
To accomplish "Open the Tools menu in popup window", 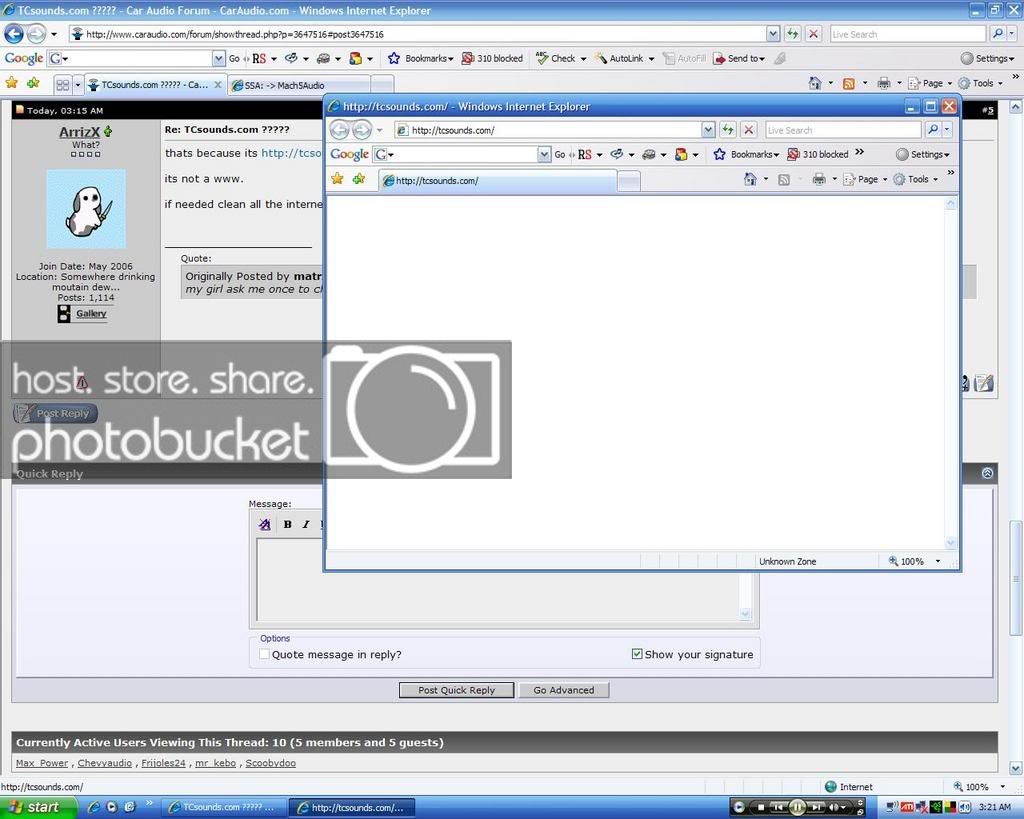I will (916, 179).
